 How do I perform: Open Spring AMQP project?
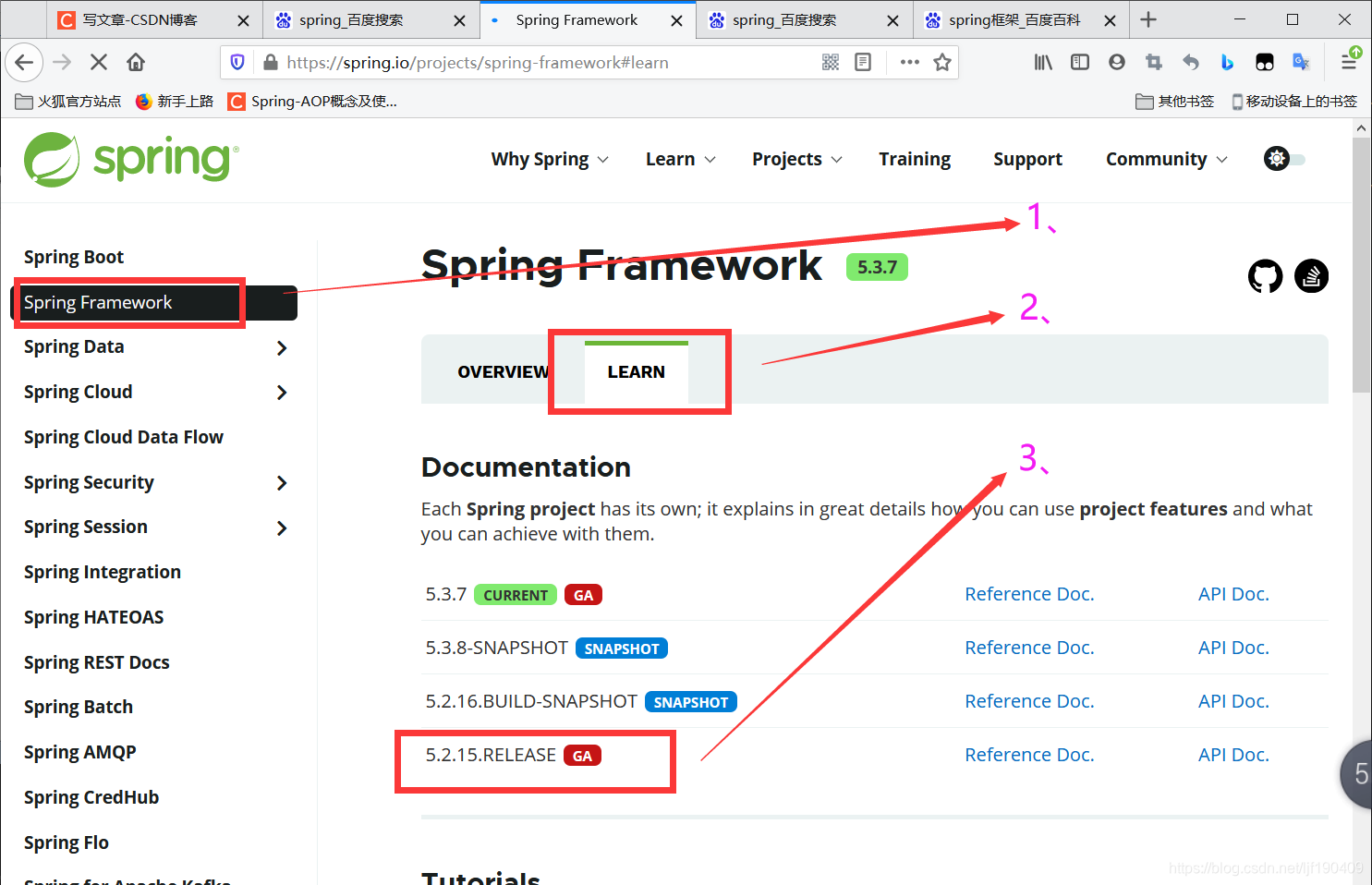[79, 752]
